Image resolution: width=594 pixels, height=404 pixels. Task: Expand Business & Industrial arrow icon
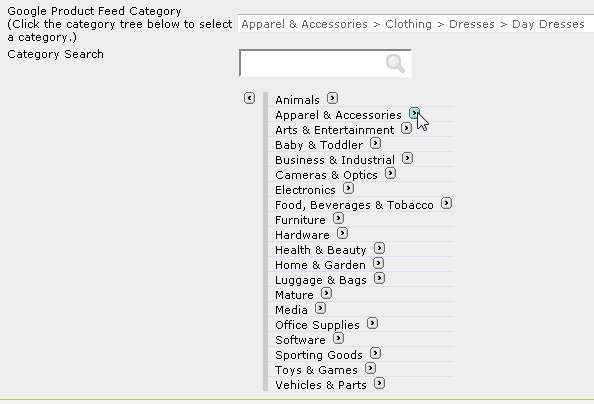point(407,158)
